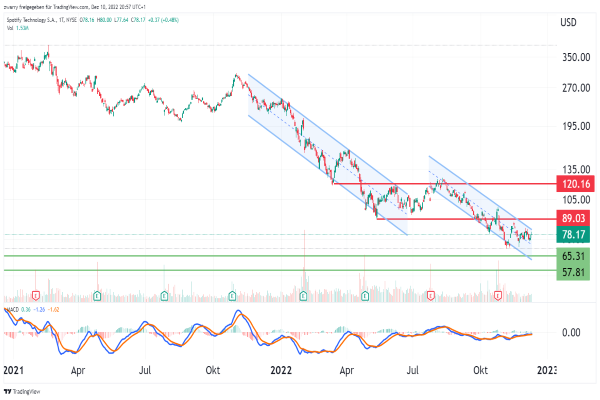Click the Okt label before 2022
Screen dimensions: 600x400
pos(213,370)
